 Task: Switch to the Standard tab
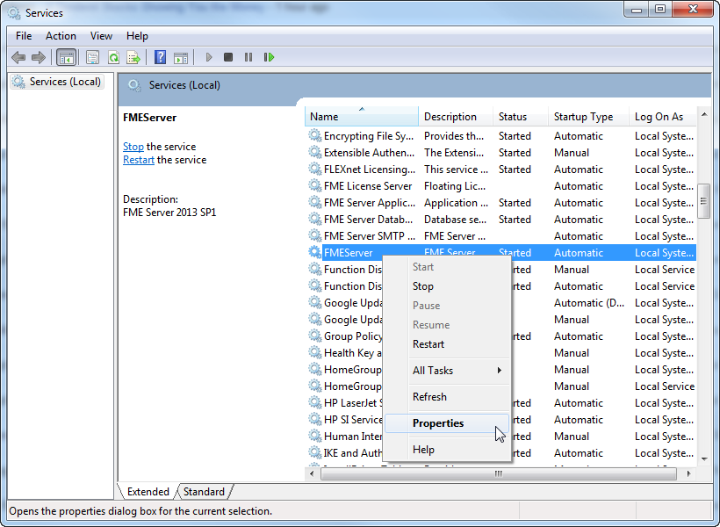(x=204, y=491)
